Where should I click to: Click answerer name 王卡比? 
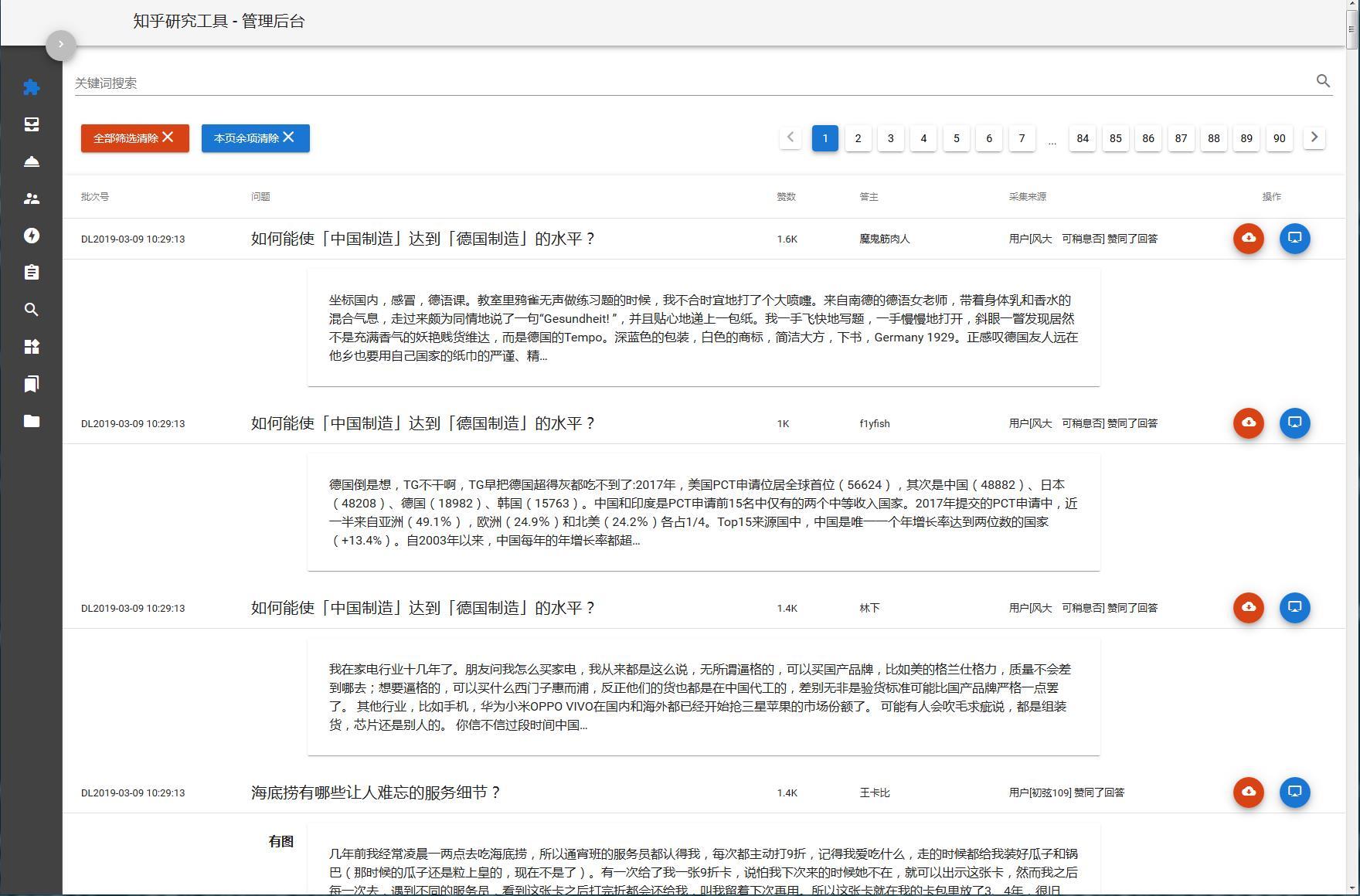[875, 792]
